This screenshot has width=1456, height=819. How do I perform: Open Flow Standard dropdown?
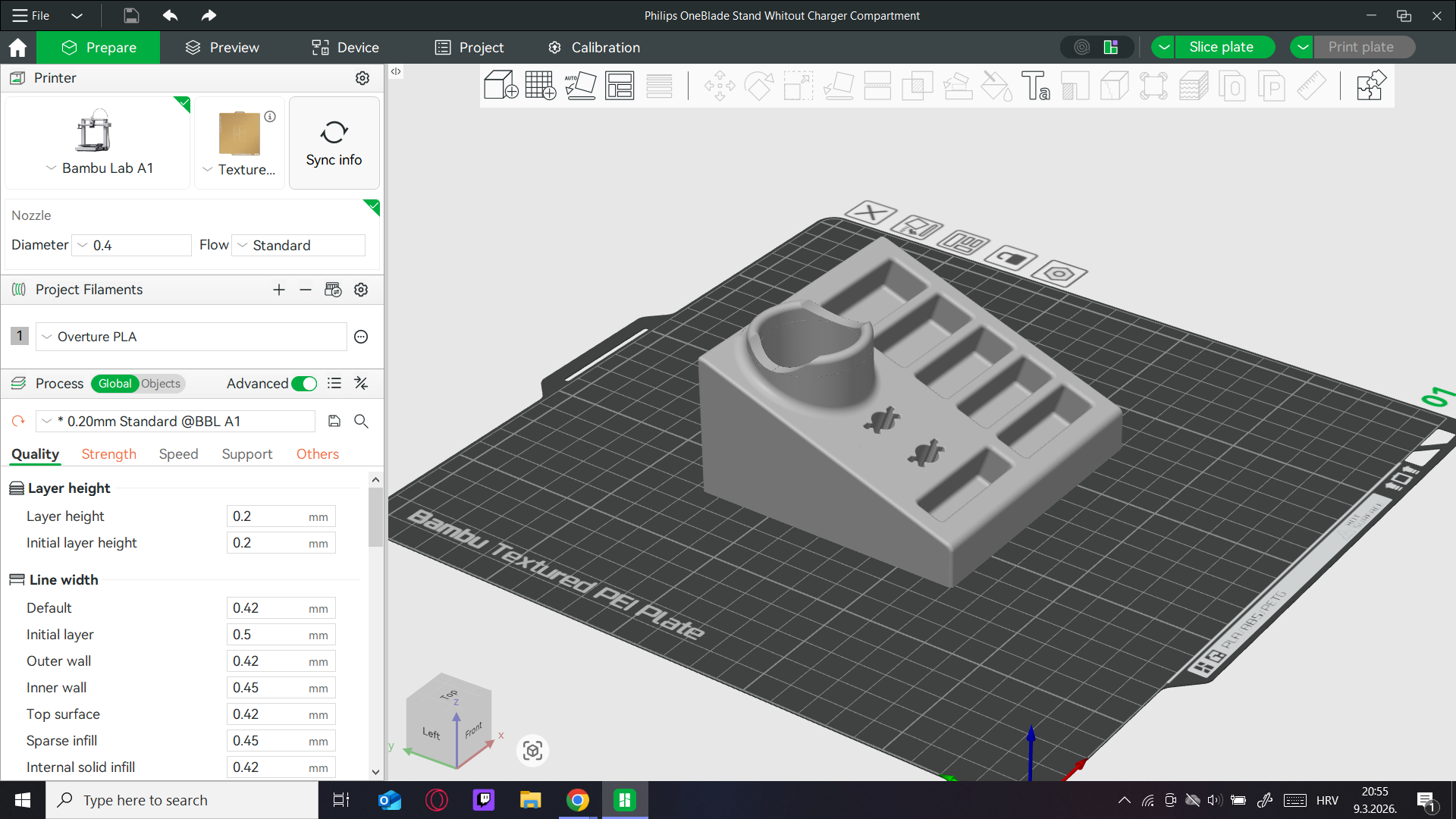click(x=298, y=245)
